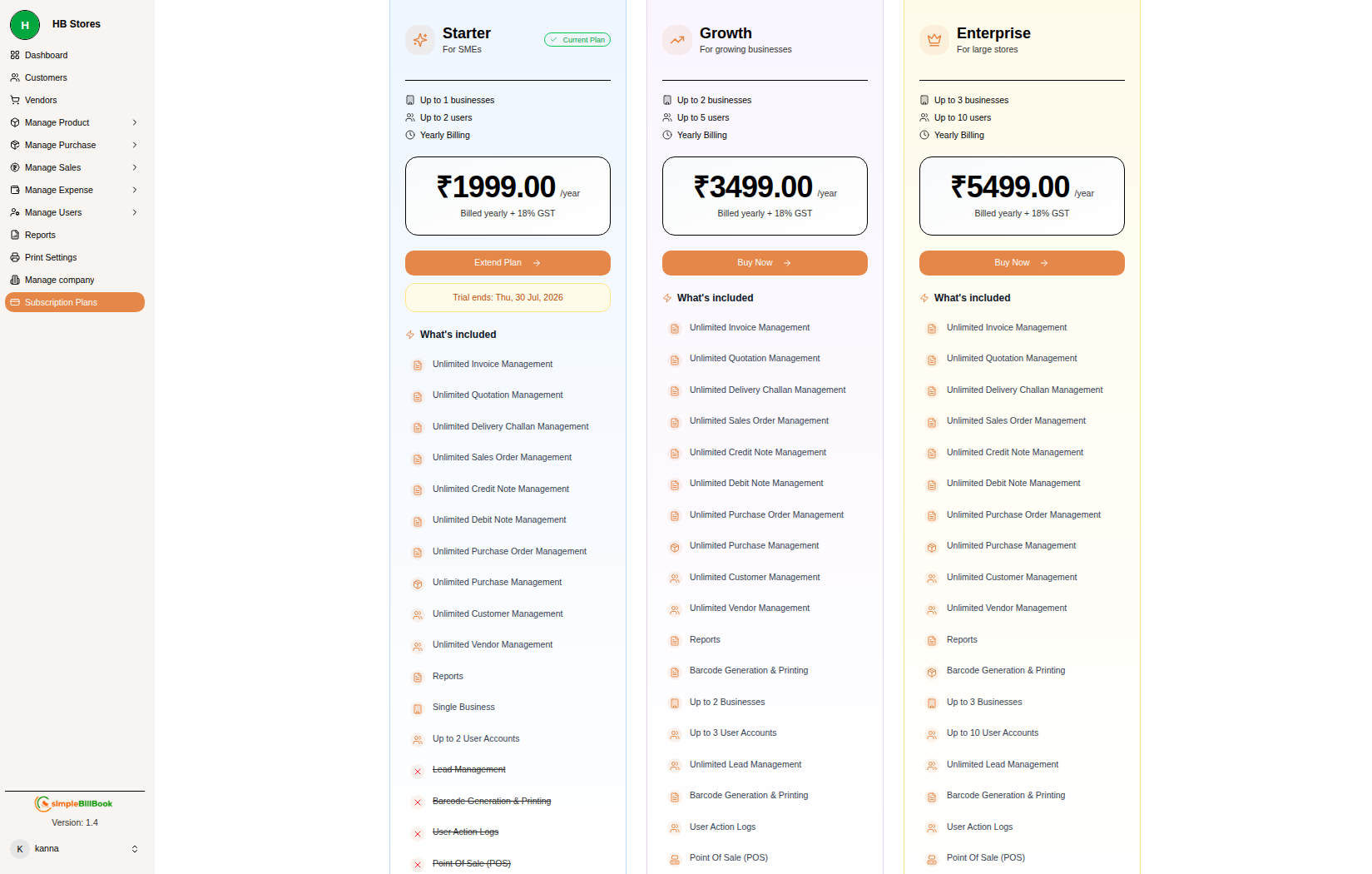Click the Reports icon in the sidebar
This screenshot has width=1372, height=874.
point(15,235)
